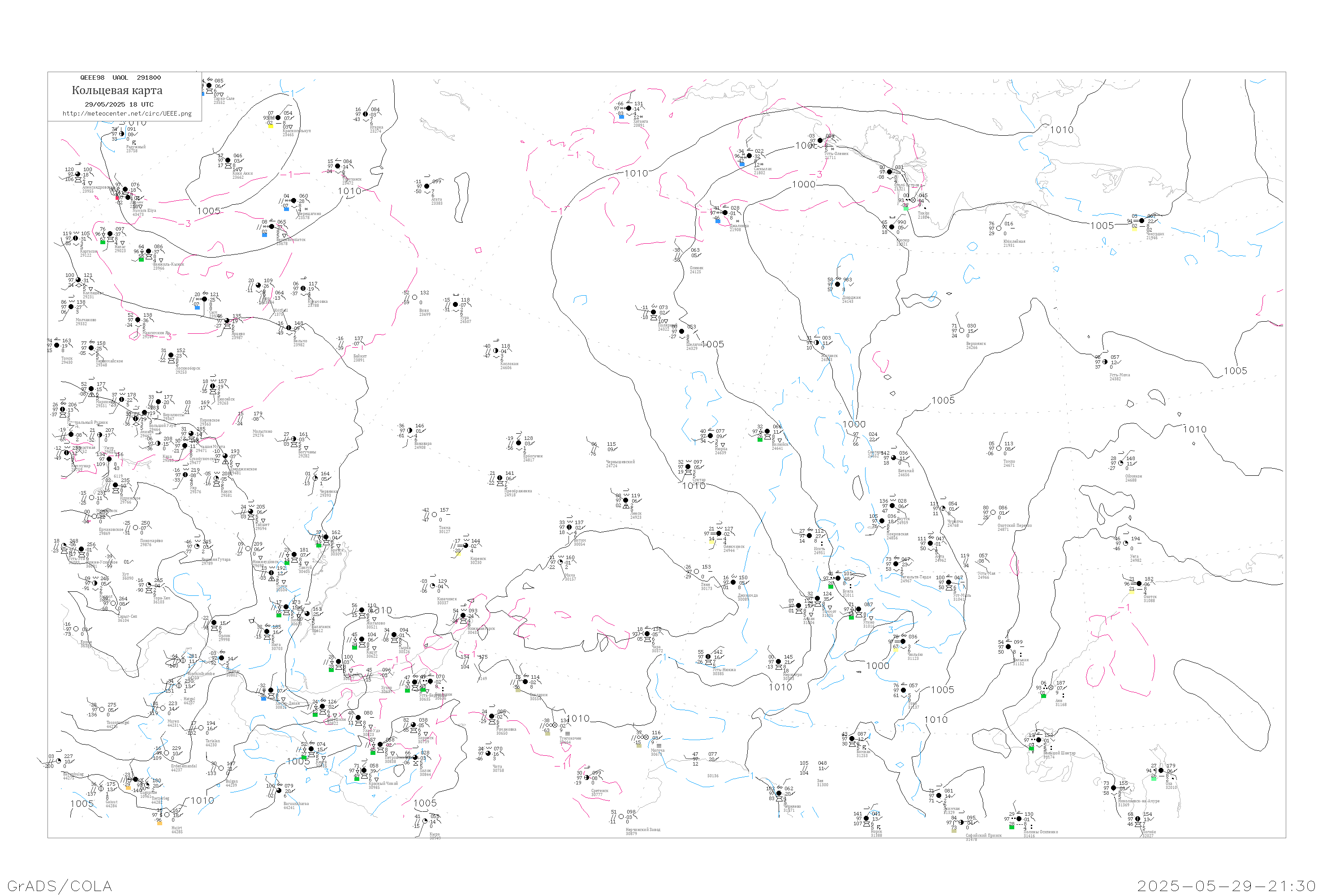Click yellow square below Красноселькуп station
This screenshot has height=896, width=1344.
tap(270, 126)
